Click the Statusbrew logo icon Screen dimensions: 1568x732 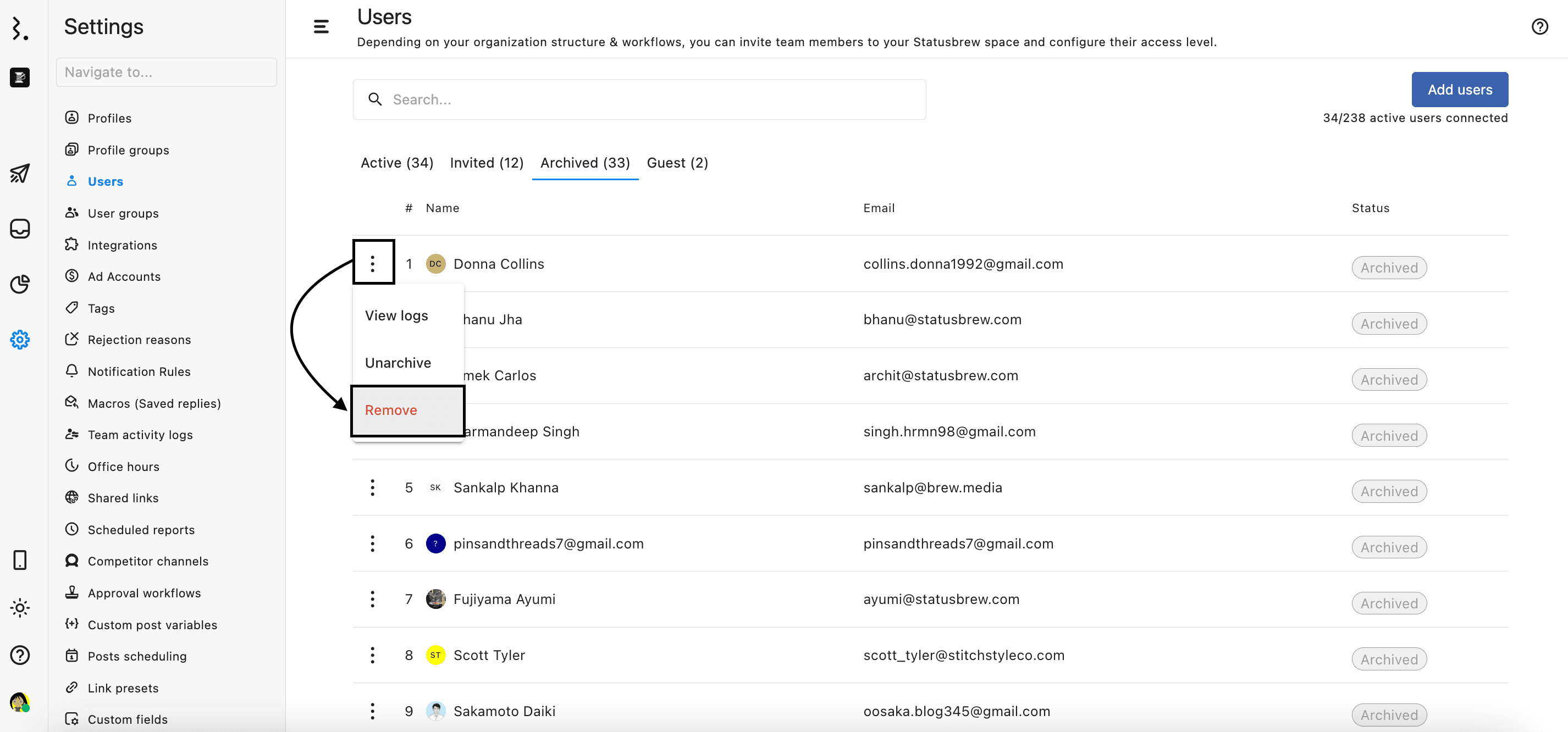coord(19,29)
